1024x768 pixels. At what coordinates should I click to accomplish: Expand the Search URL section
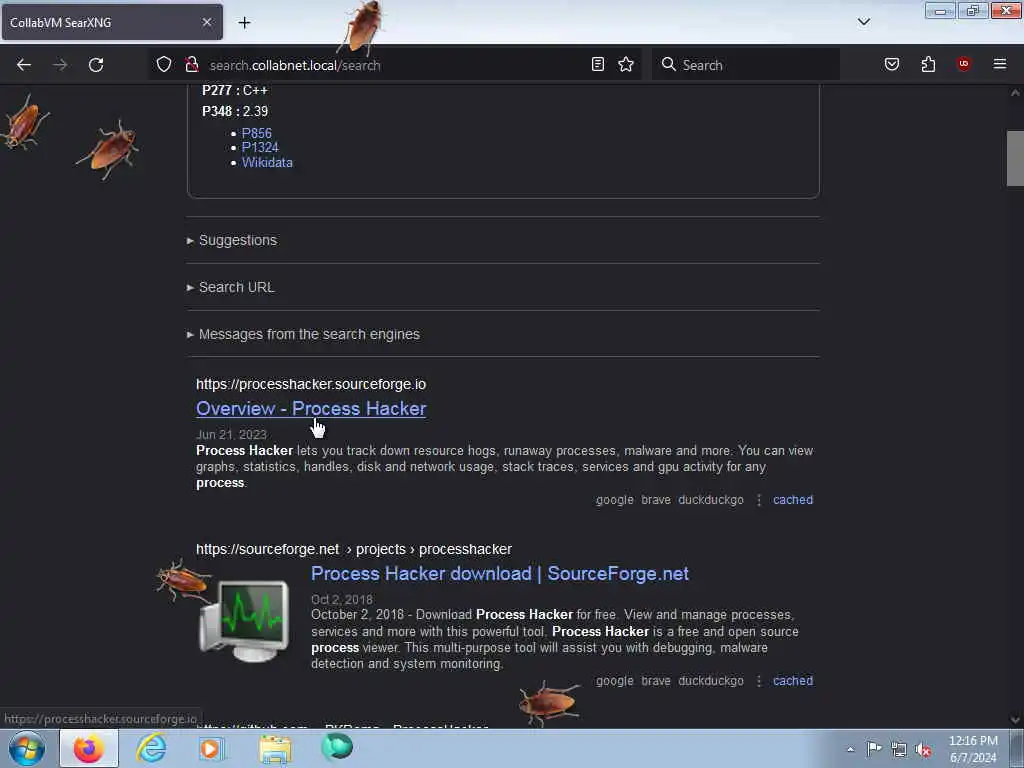point(236,287)
